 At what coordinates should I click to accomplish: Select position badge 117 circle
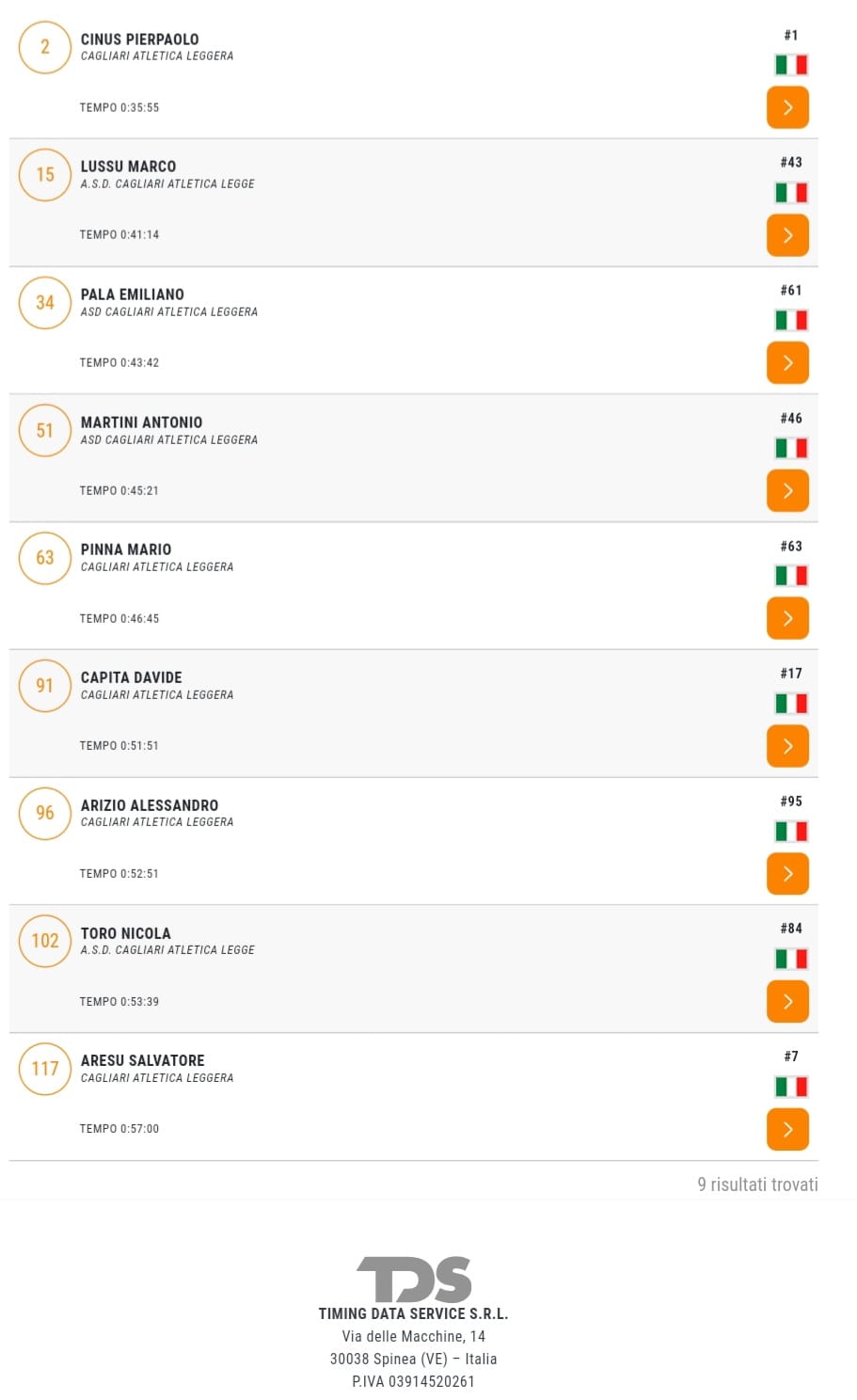tap(45, 1069)
